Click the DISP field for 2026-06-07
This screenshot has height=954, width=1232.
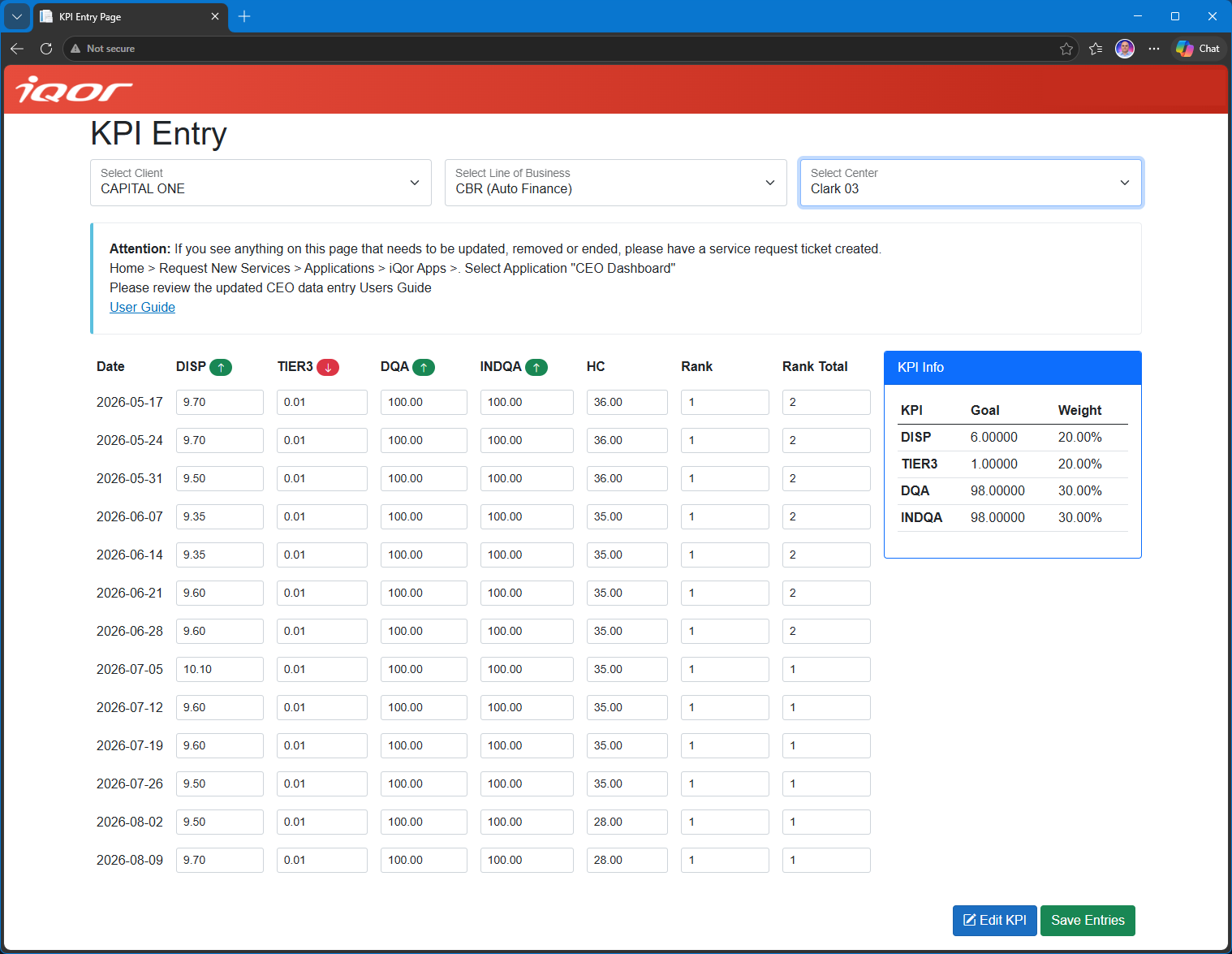tap(220, 516)
